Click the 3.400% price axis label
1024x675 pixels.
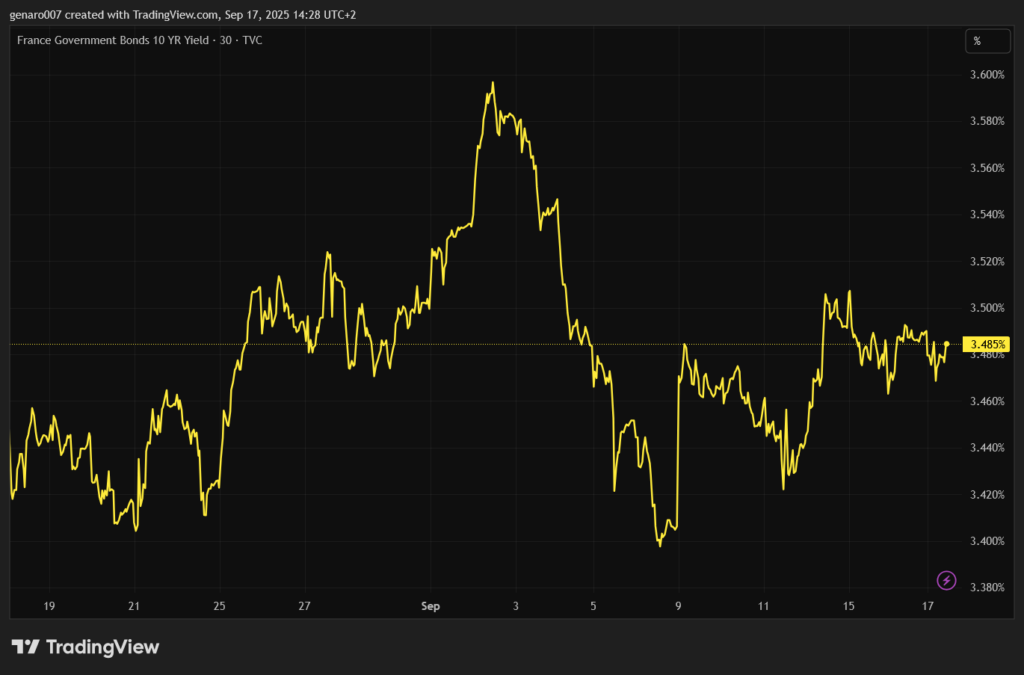click(988, 541)
